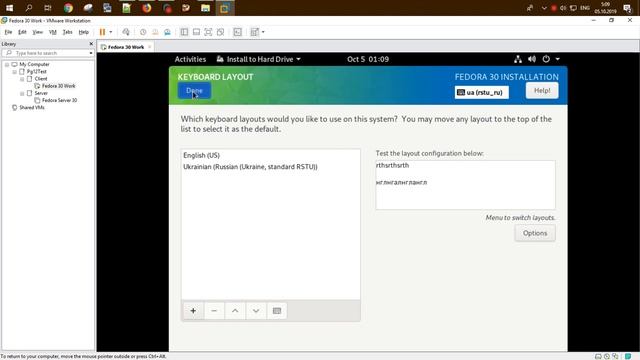Collapse the Server folder node
640x360 pixels.
click(x=22, y=93)
